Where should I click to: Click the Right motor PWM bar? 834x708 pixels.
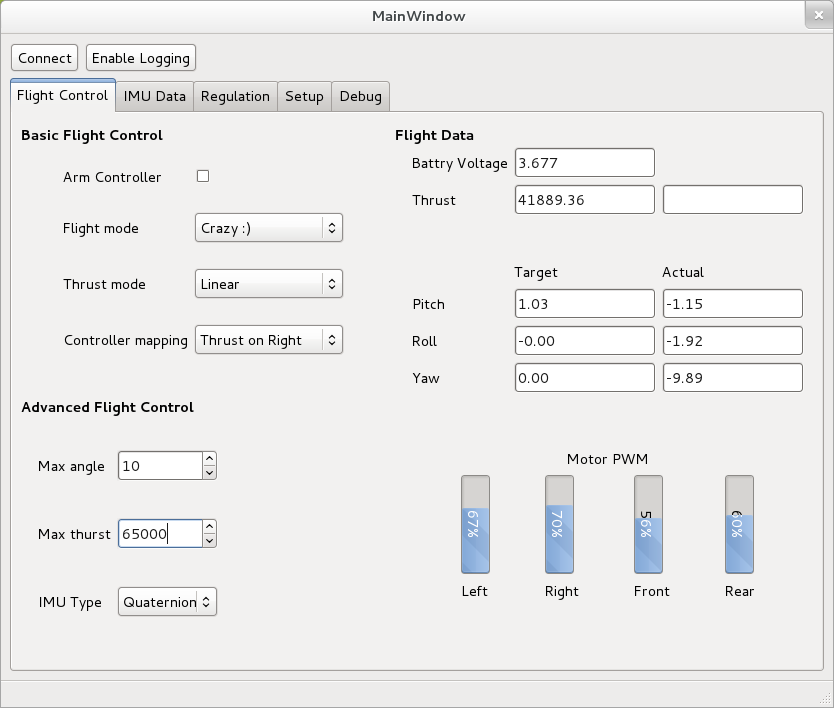point(559,524)
